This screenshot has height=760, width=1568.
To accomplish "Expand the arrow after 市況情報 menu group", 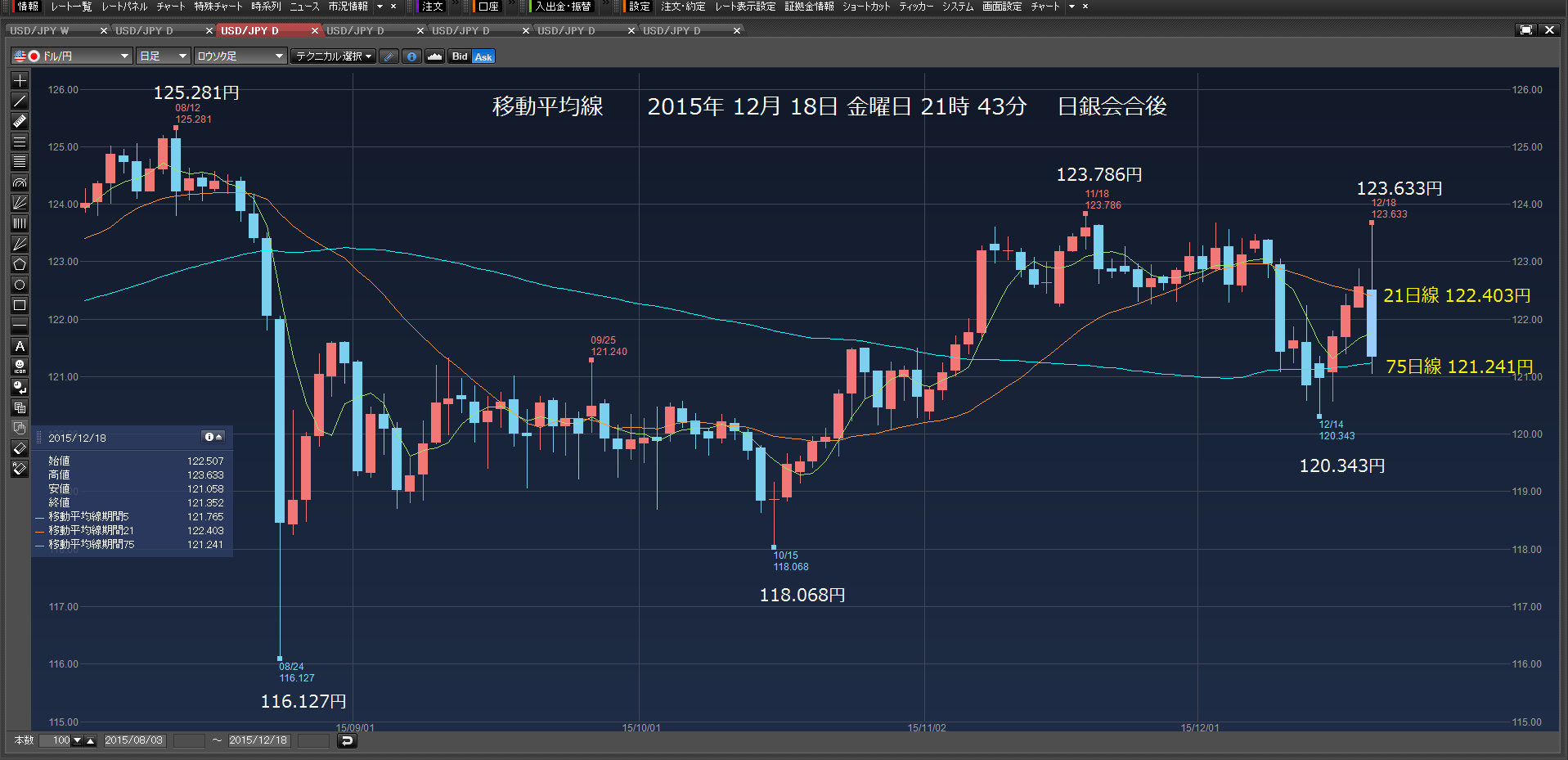I will pyautogui.click(x=380, y=7).
